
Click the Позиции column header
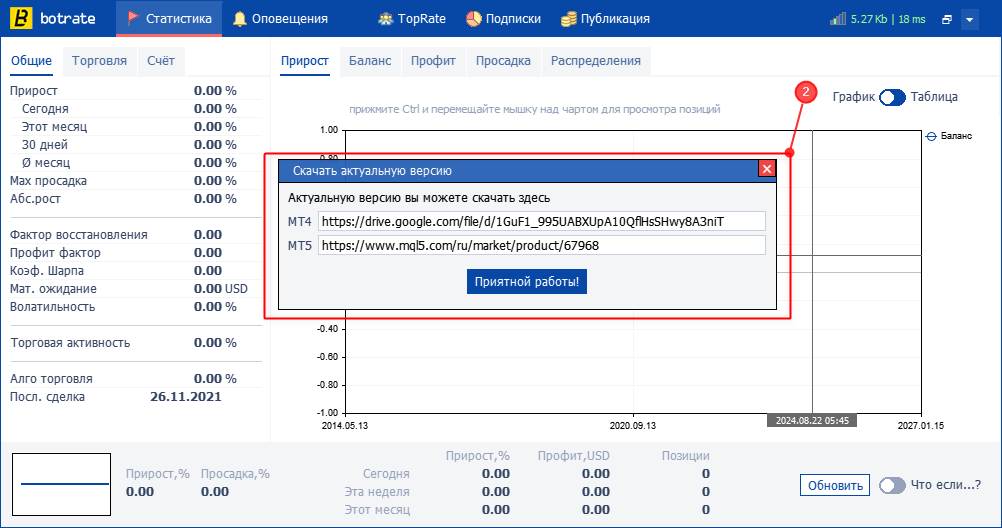coord(685,456)
